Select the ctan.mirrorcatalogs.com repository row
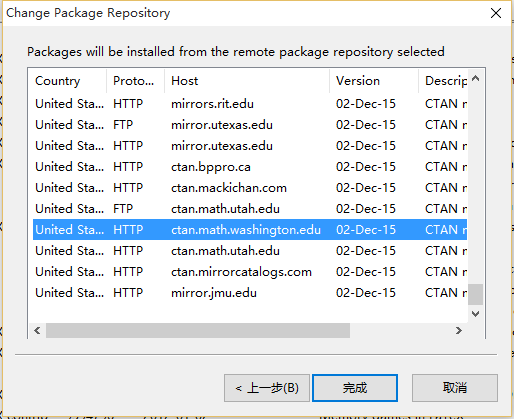The width and height of the screenshot is (514, 419). (x=250, y=272)
